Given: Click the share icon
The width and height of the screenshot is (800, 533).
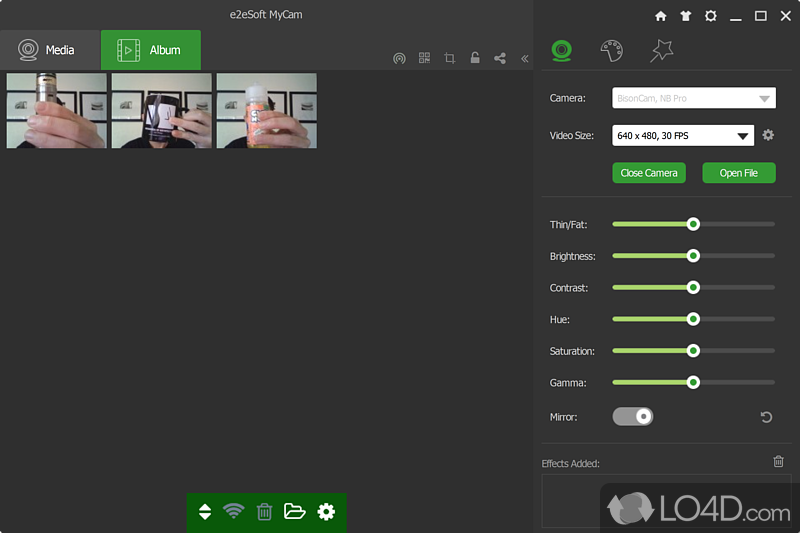Looking at the screenshot, I should (499, 59).
